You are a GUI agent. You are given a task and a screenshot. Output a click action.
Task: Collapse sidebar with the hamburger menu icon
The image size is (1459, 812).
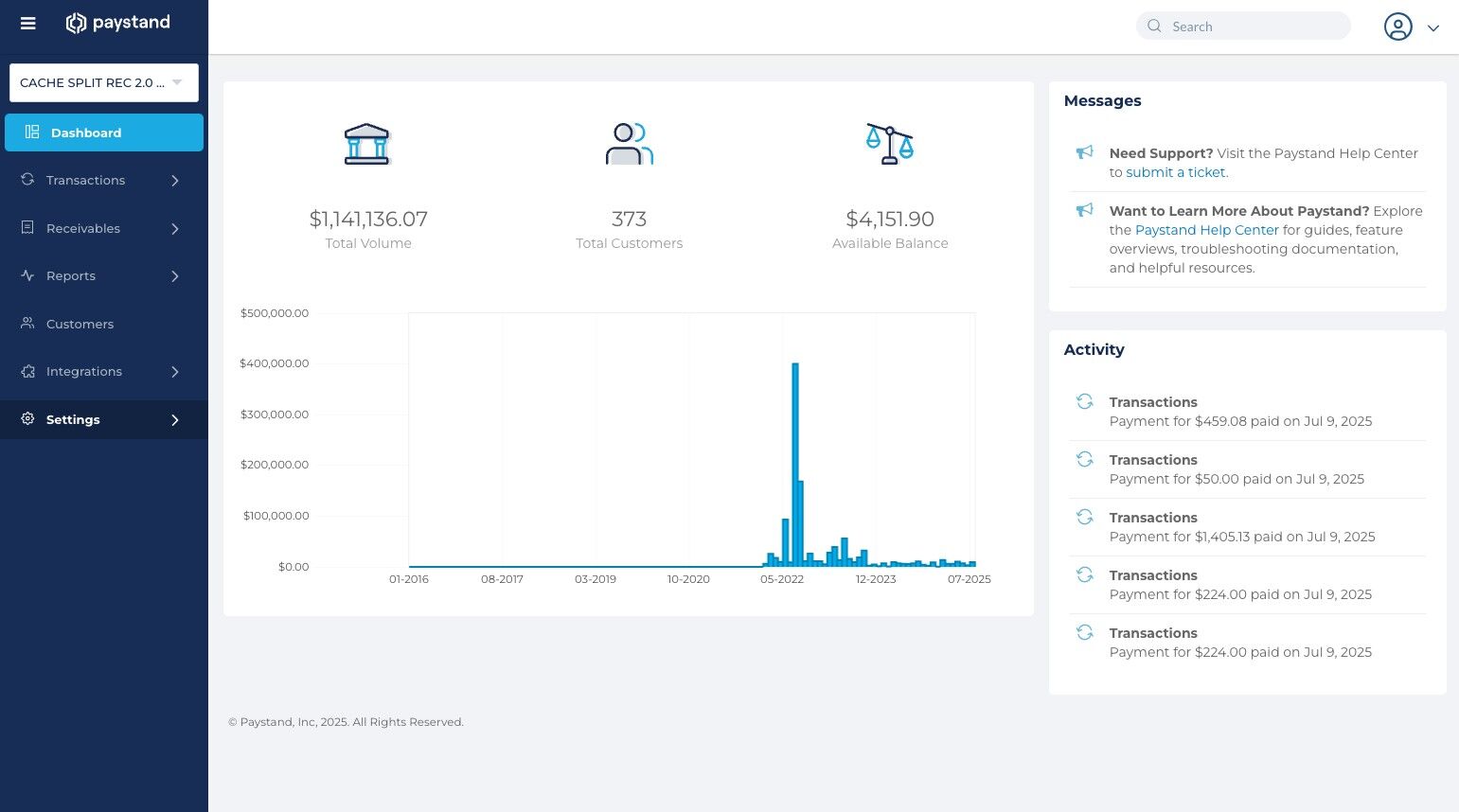pyautogui.click(x=28, y=24)
